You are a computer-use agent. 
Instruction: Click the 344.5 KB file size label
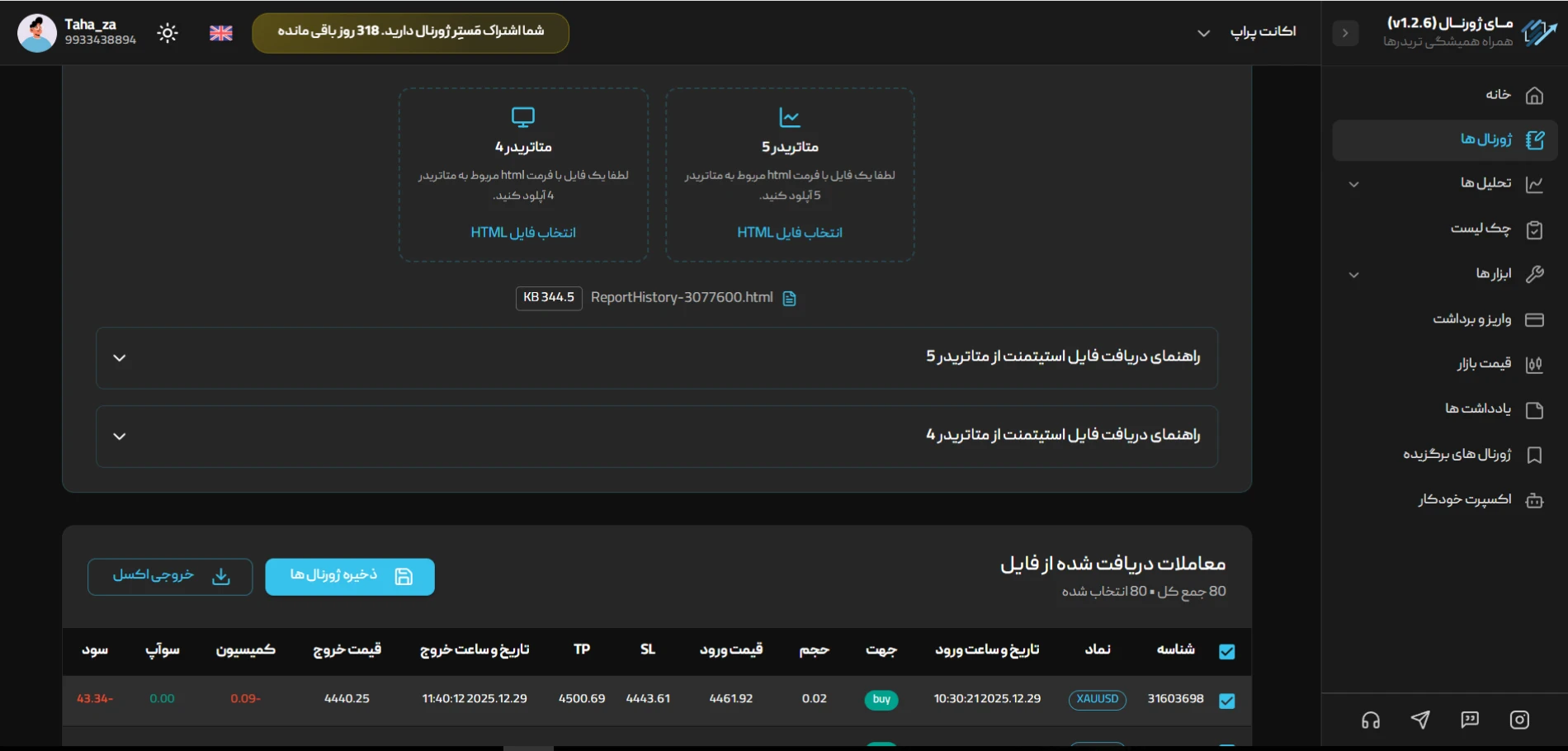(549, 298)
